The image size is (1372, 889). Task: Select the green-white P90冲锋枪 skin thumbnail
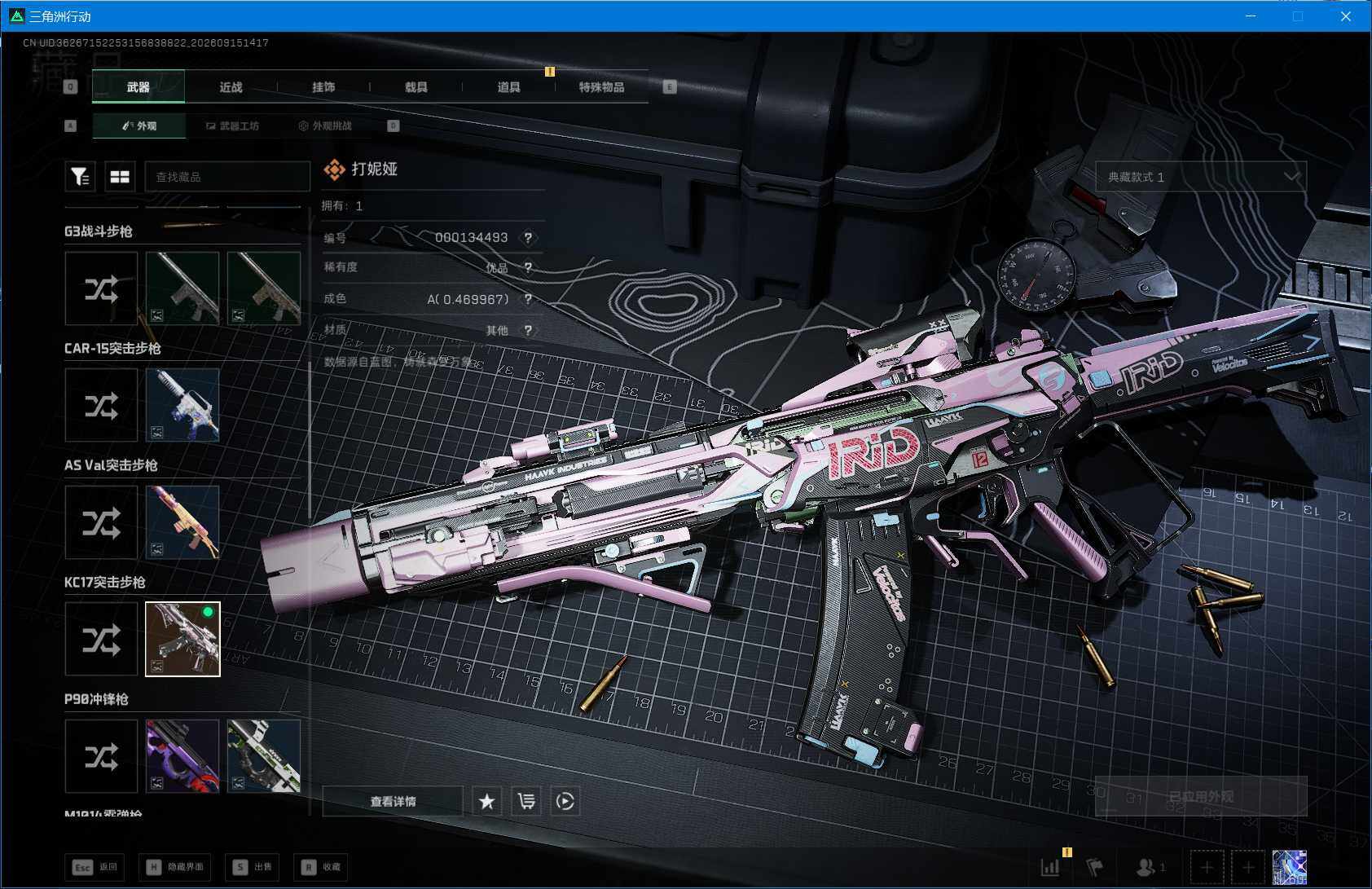pyautogui.click(x=264, y=756)
